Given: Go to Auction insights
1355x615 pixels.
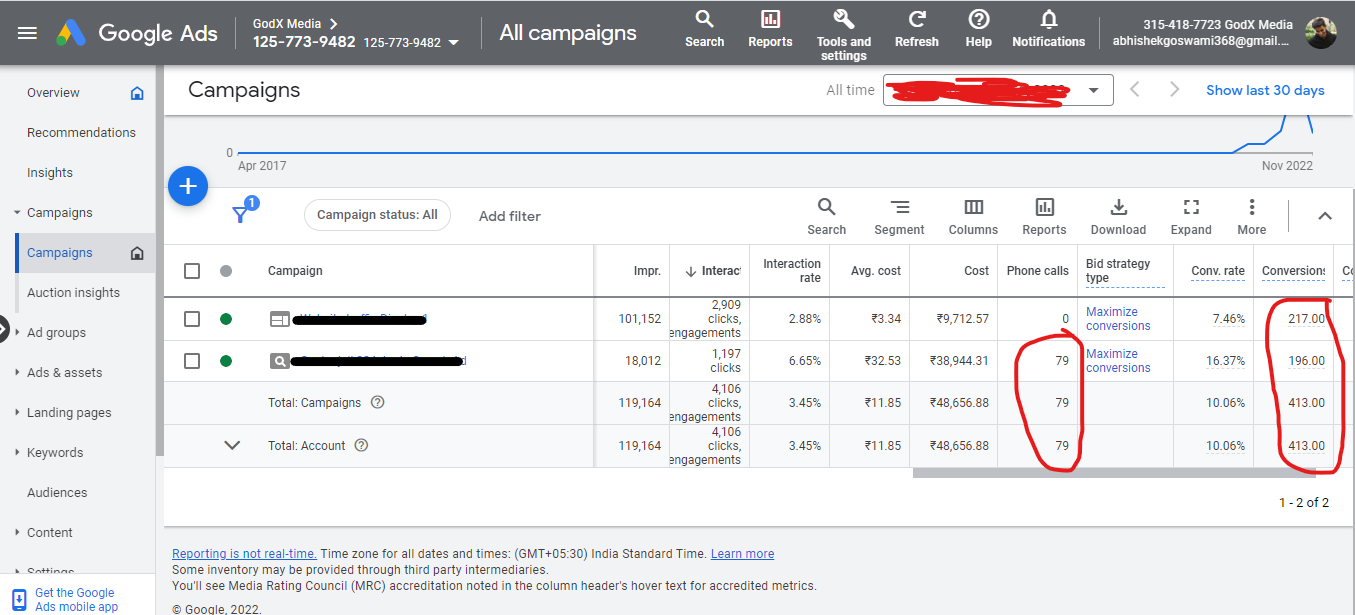Looking at the screenshot, I should [73, 293].
